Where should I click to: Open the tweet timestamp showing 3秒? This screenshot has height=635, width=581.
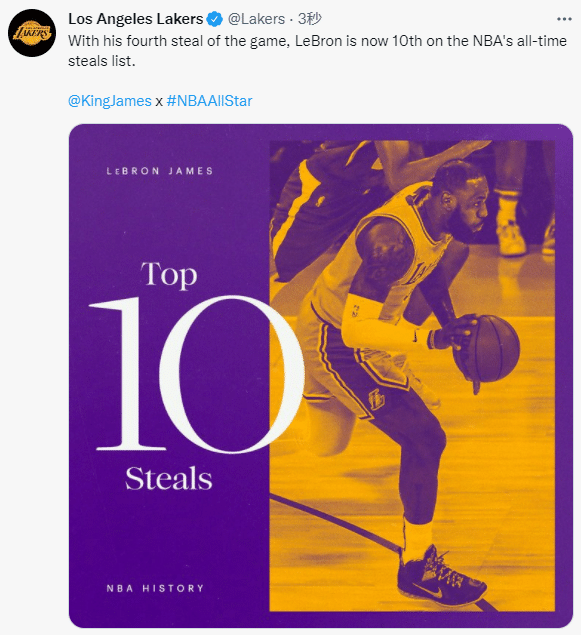(x=310, y=19)
